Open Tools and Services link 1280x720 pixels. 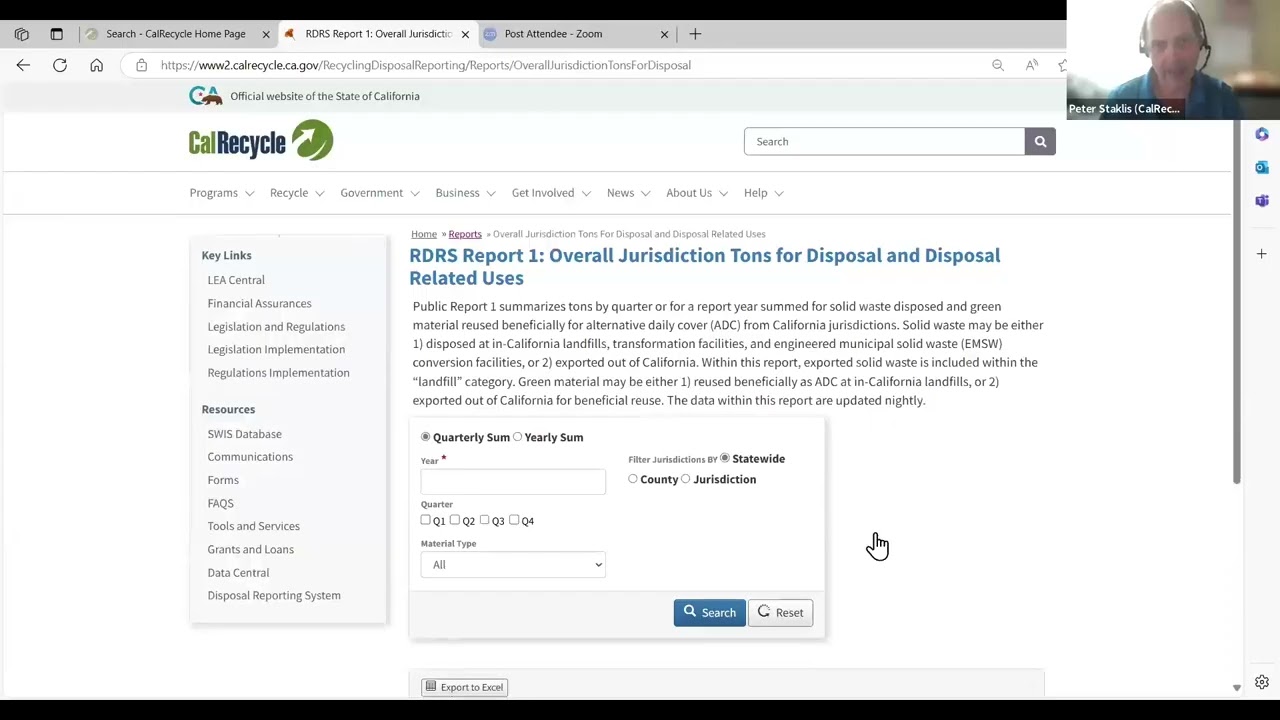pos(253,526)
